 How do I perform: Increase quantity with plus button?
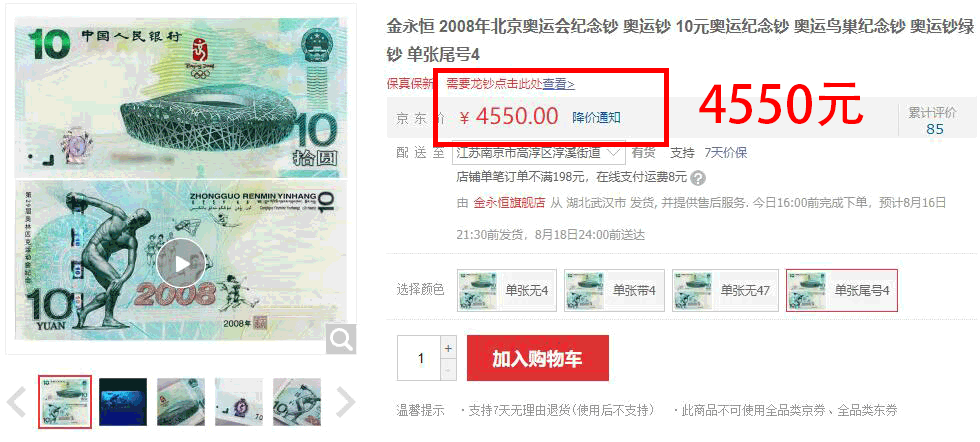(448, 348)
